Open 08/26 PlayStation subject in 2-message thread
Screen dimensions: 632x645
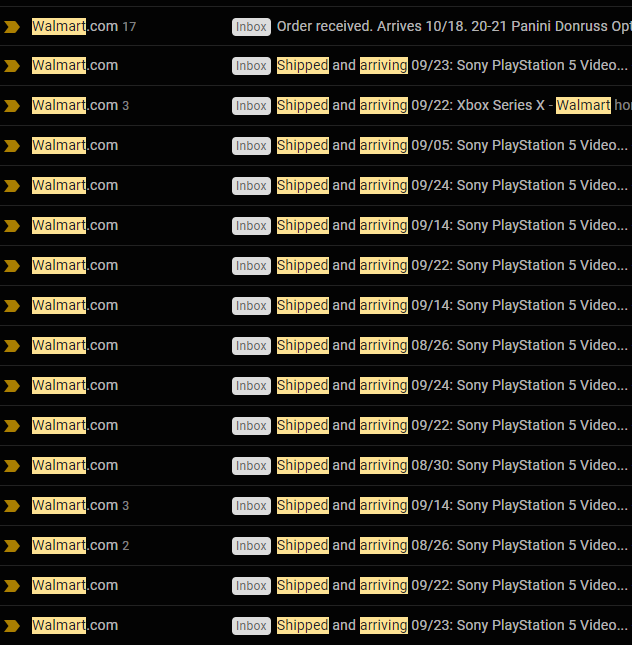coord(452,545)
